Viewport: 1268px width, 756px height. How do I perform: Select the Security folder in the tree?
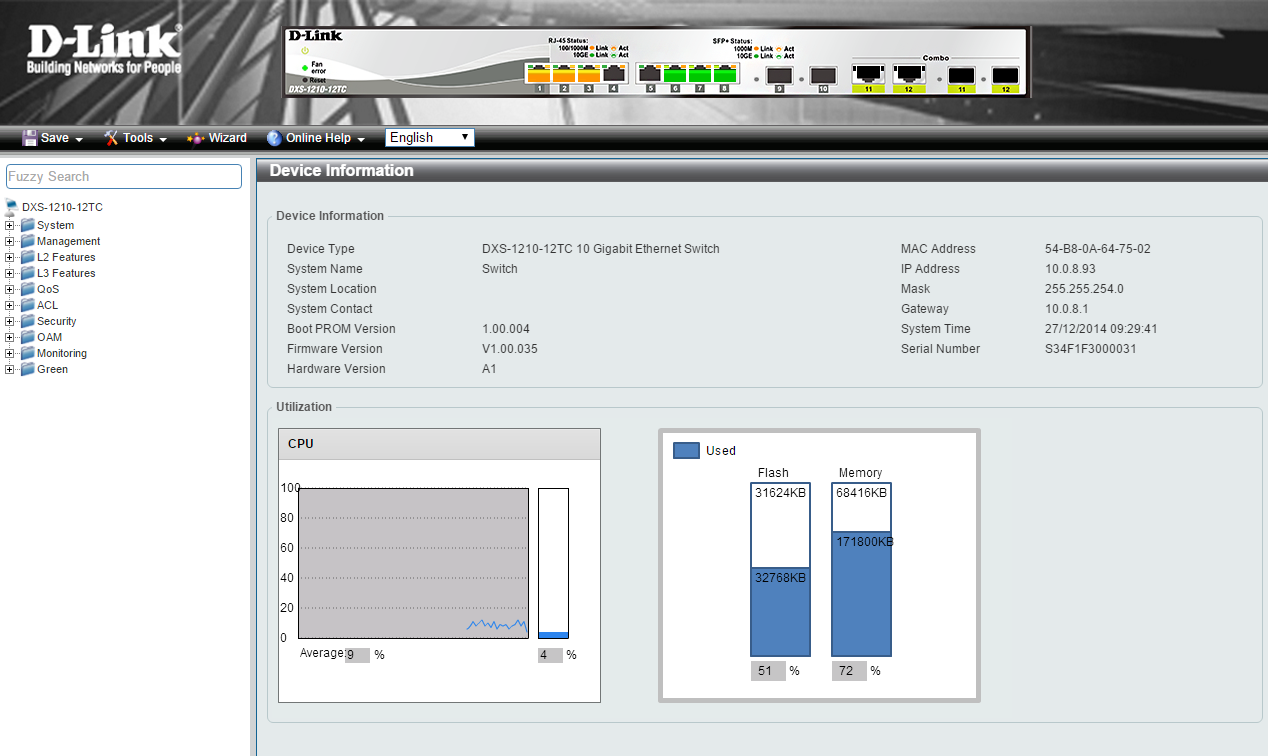point(56,321)
